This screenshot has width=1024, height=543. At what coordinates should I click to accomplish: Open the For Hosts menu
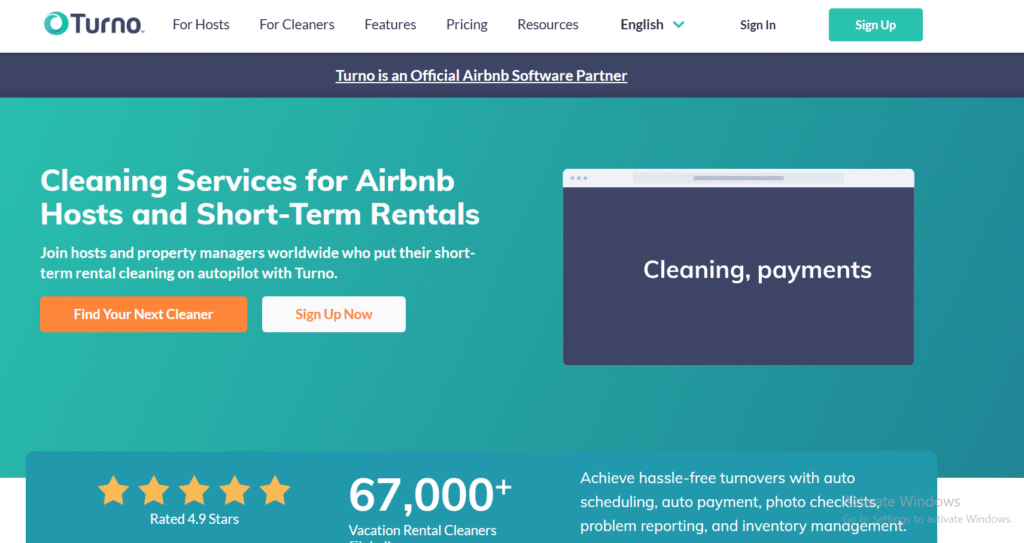tap(201, 25)
